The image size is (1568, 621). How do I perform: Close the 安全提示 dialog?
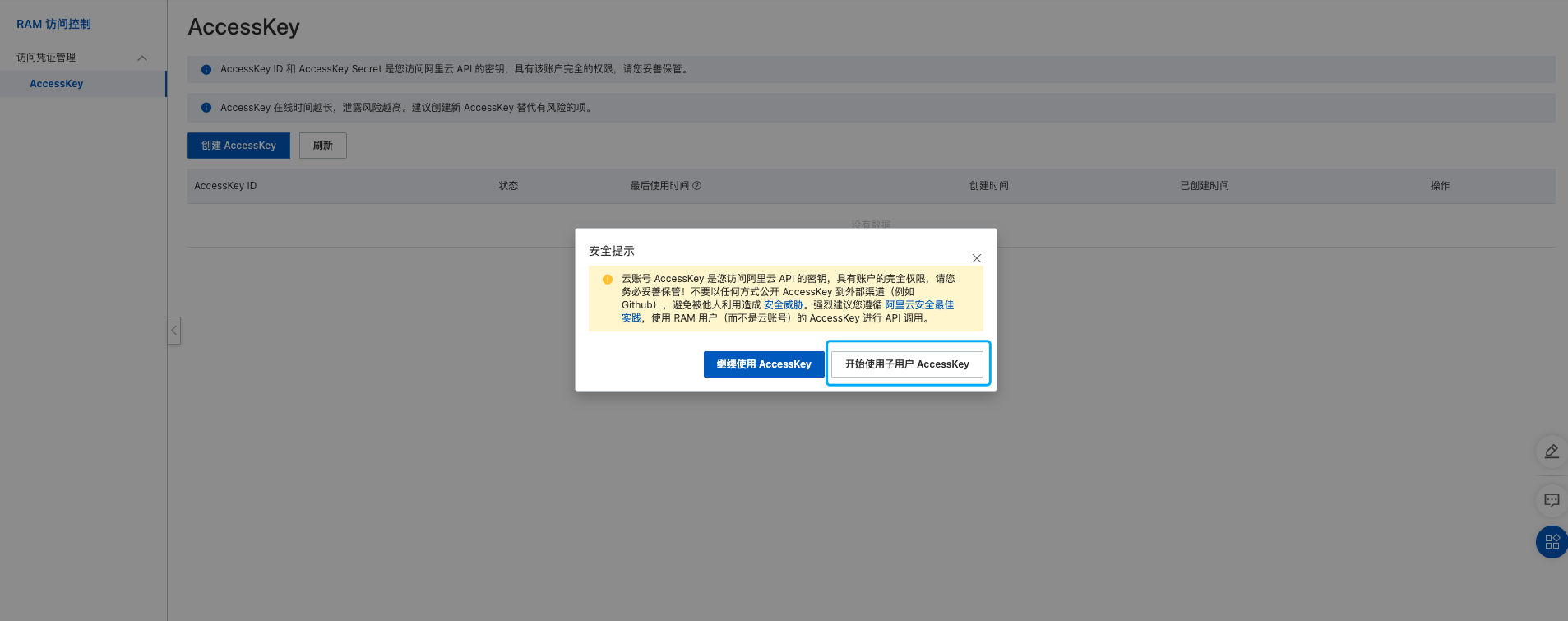977,258
